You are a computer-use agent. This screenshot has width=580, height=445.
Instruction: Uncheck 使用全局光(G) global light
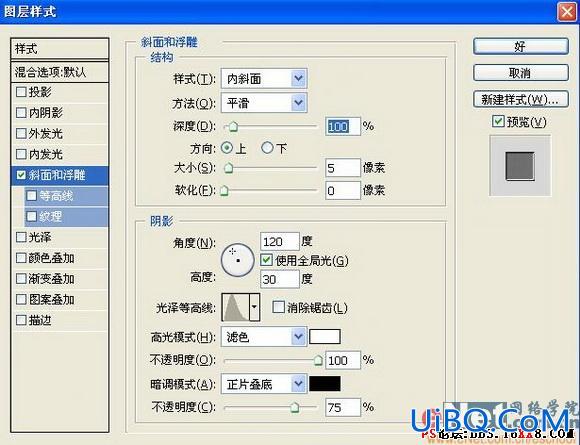click(x=266, y=260)
